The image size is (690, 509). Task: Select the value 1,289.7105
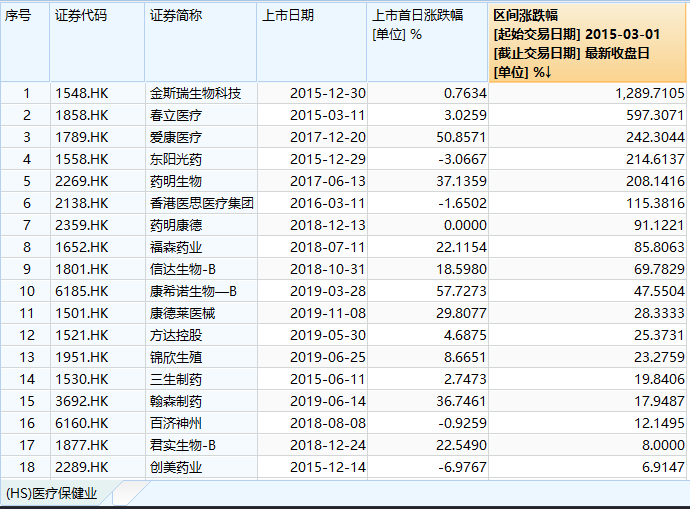coord(650,93)
